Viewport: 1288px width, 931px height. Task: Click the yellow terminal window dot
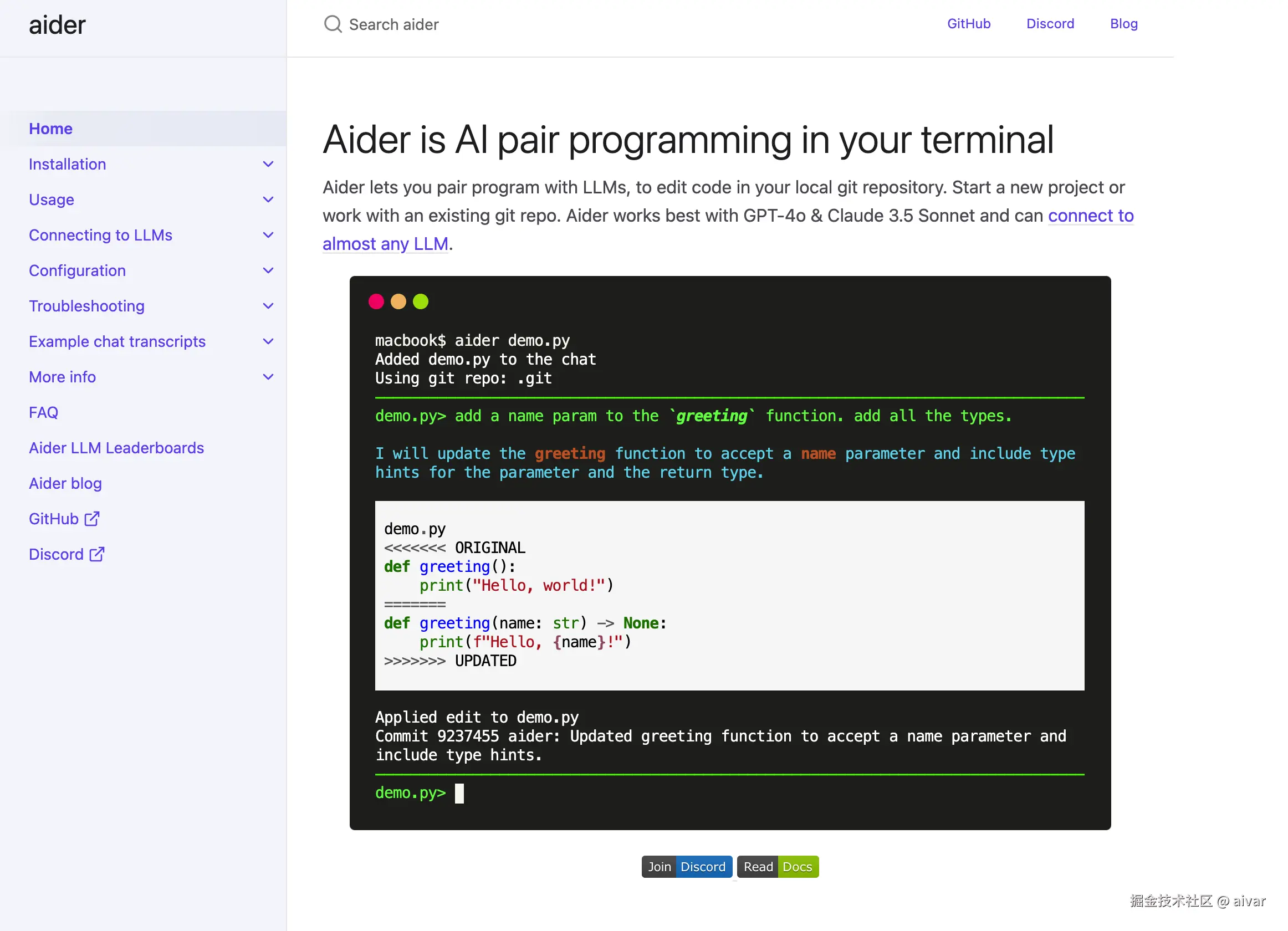[398, 301]
